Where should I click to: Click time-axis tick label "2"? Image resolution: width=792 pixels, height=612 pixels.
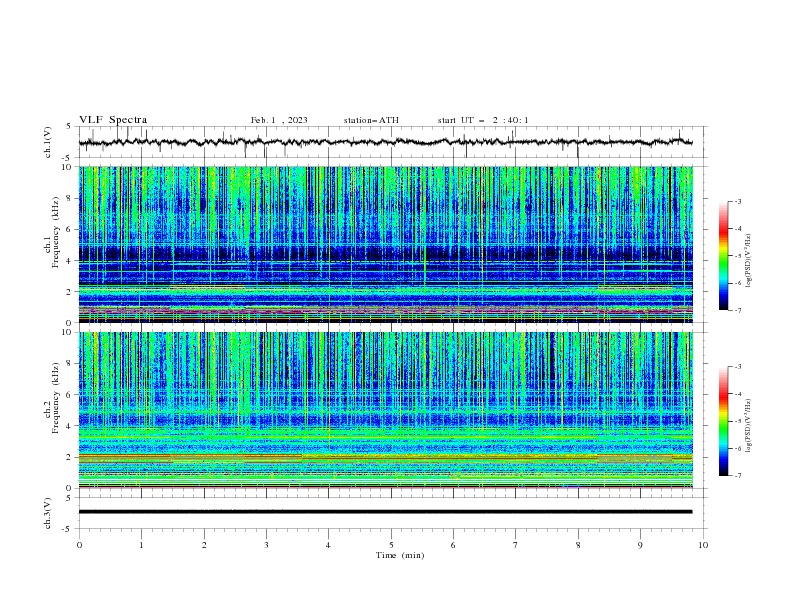point(204,545)
